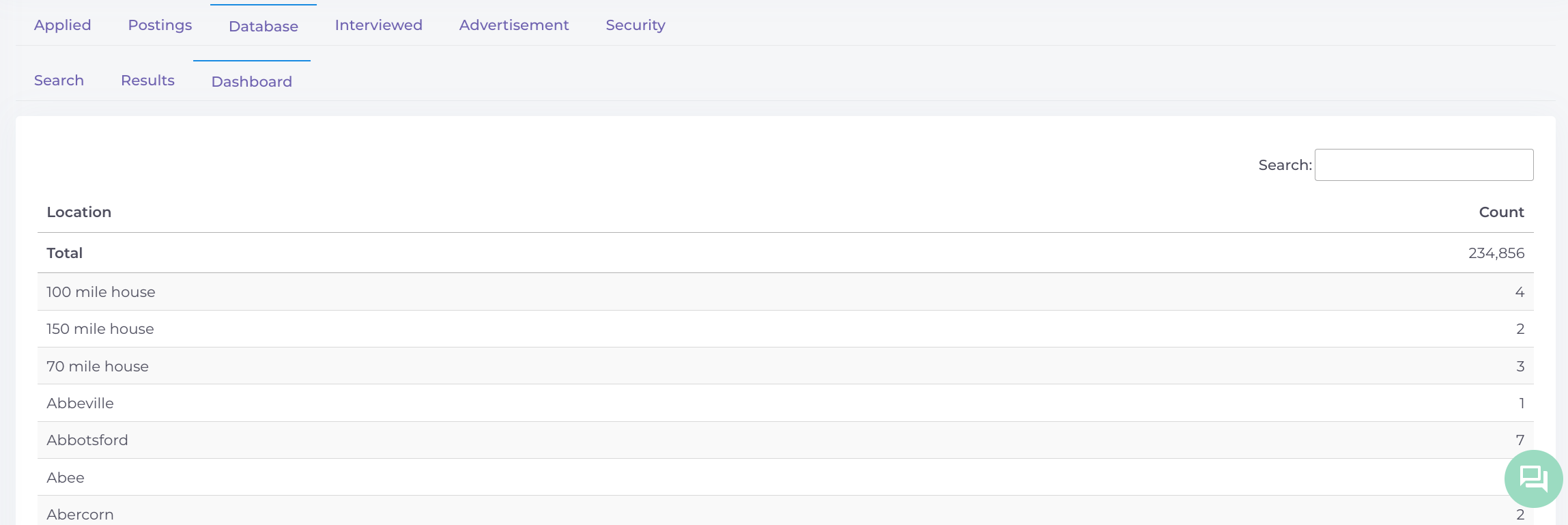Sort by the Count column header
This screenshot has height=525, width=1568.
click(1501, 212)
